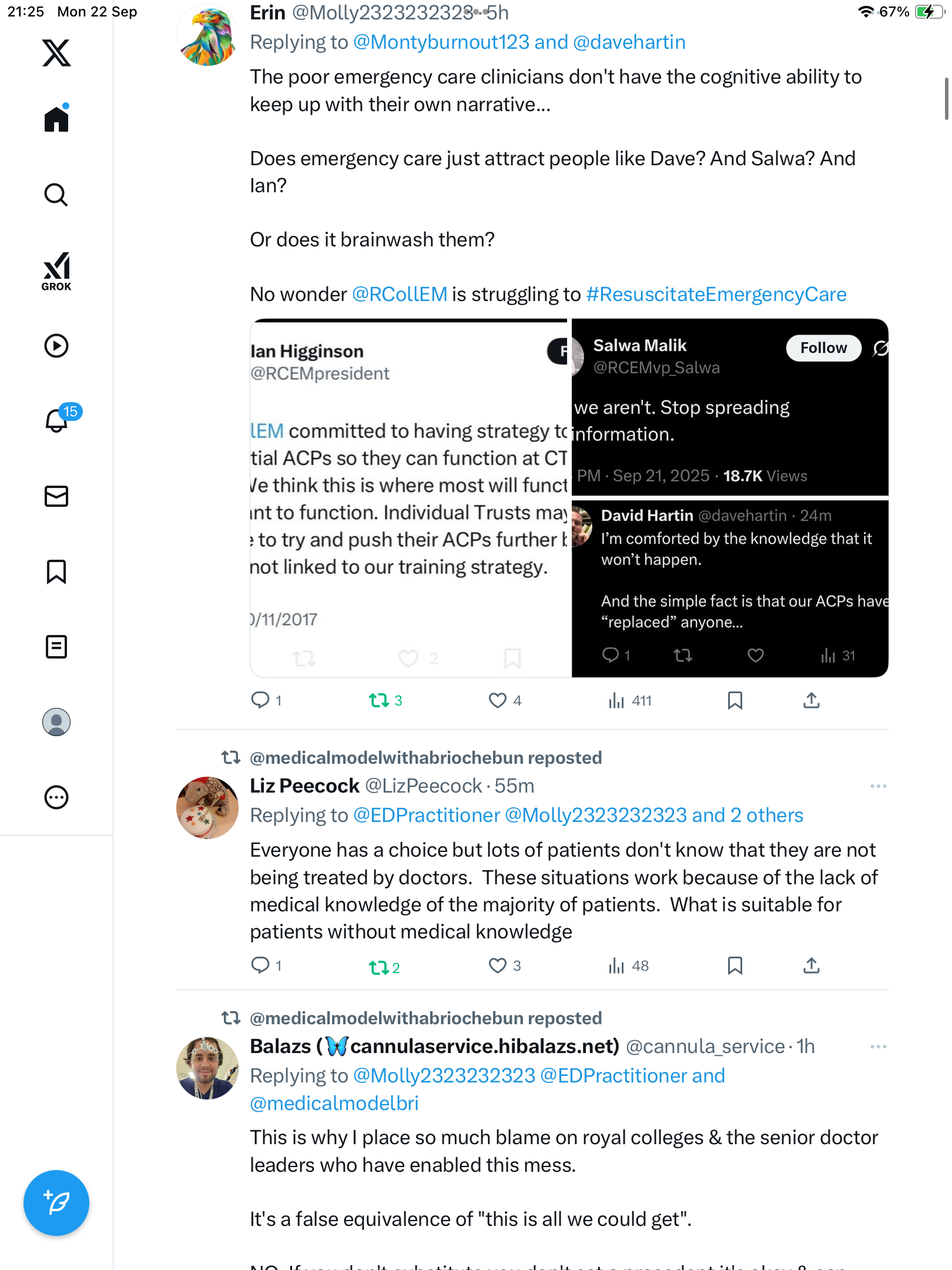The height and width of the screenshot is (1270, 952).
Task: Open Ian Higginson tweet screenshot image
Action: pyautogui.click(x=410, y=497)
